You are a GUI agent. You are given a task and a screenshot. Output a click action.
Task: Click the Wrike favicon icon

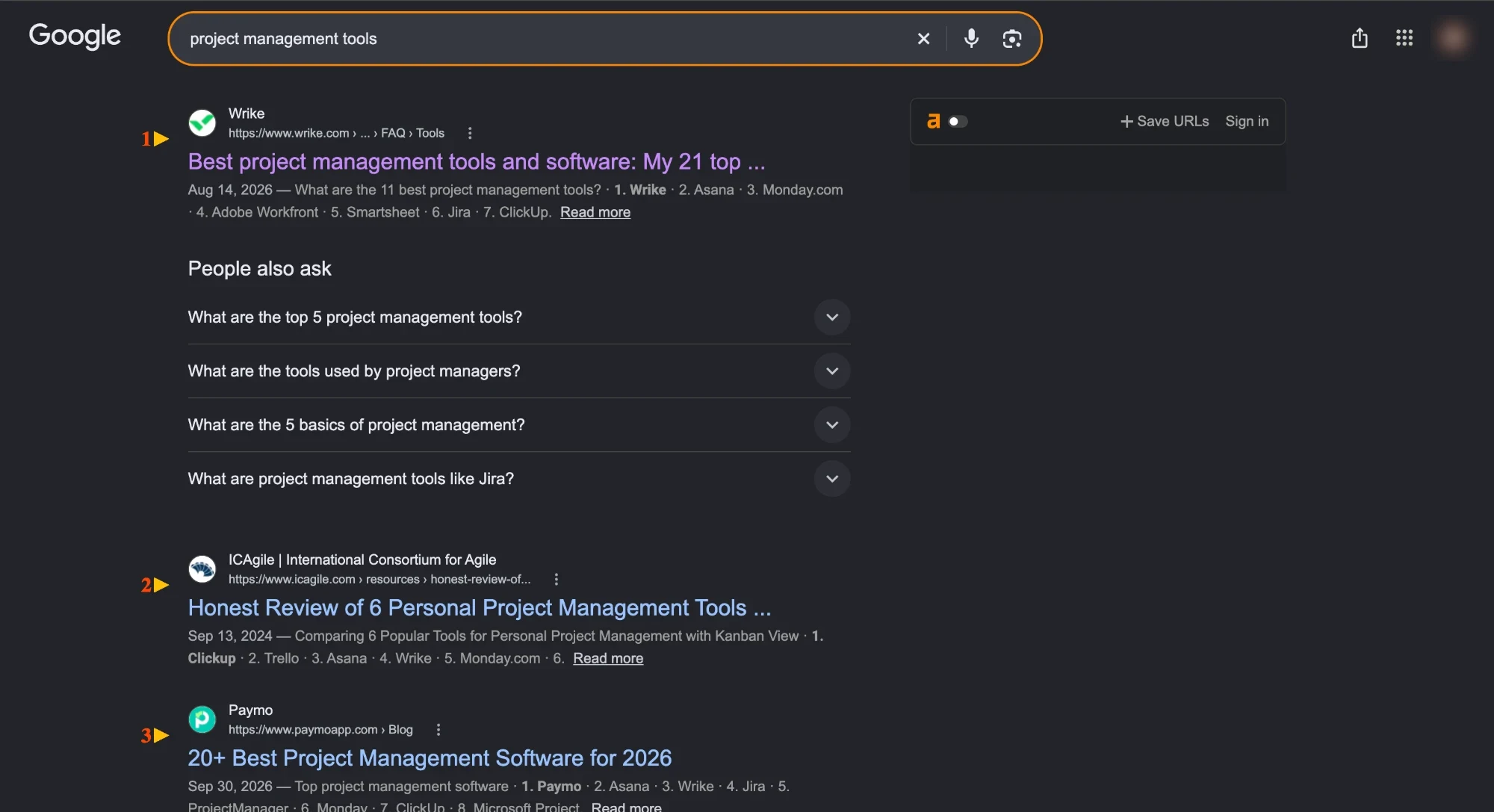pos(202,123)
